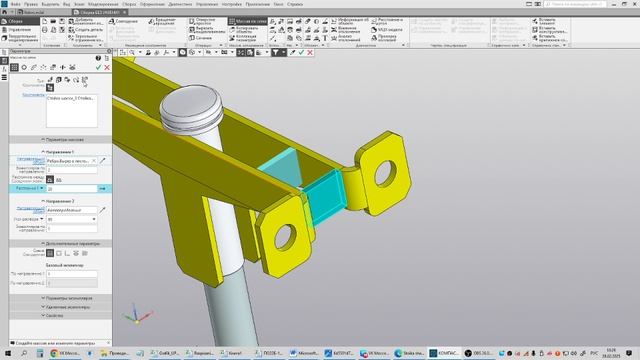The width and height of the screenshot is (640, 360).
Task: Select the grid array type icon in the panel toolbar
Action: coord(14,67)
